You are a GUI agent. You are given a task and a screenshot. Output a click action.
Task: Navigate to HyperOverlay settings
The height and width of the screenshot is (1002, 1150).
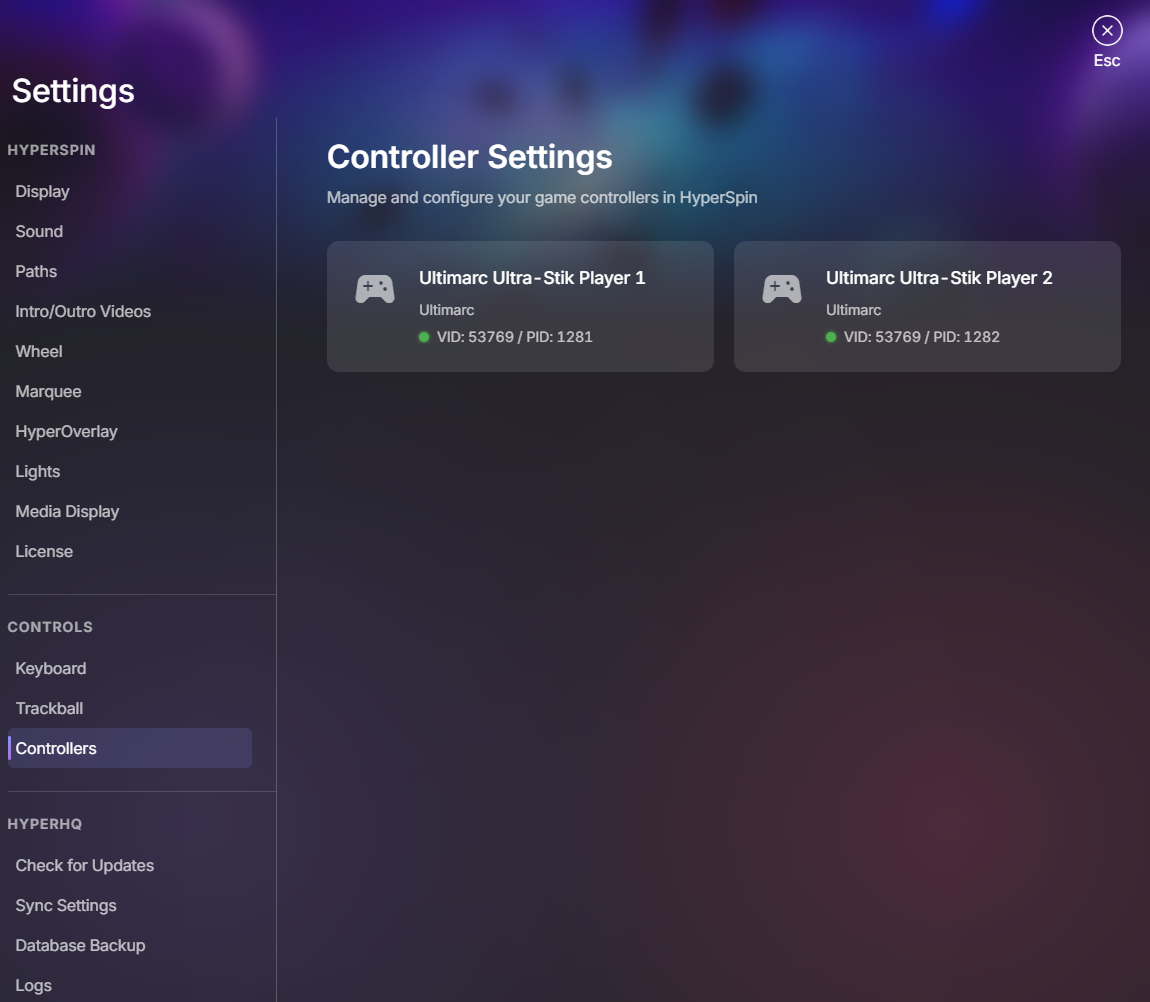(67, 431)
